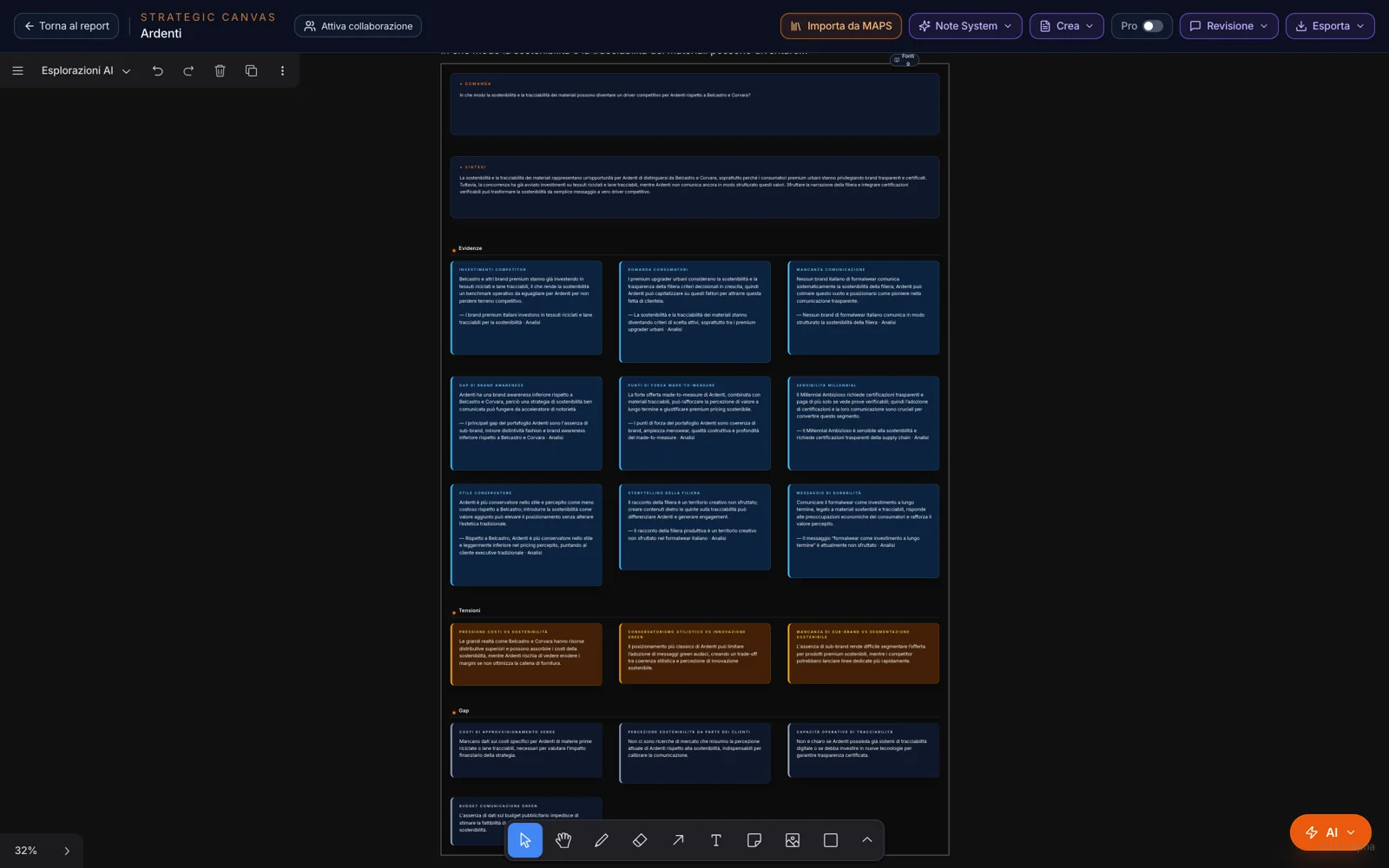The image size is (1389, 868).
Task: Select the pencil draw tool
Action: pos(602,840)
